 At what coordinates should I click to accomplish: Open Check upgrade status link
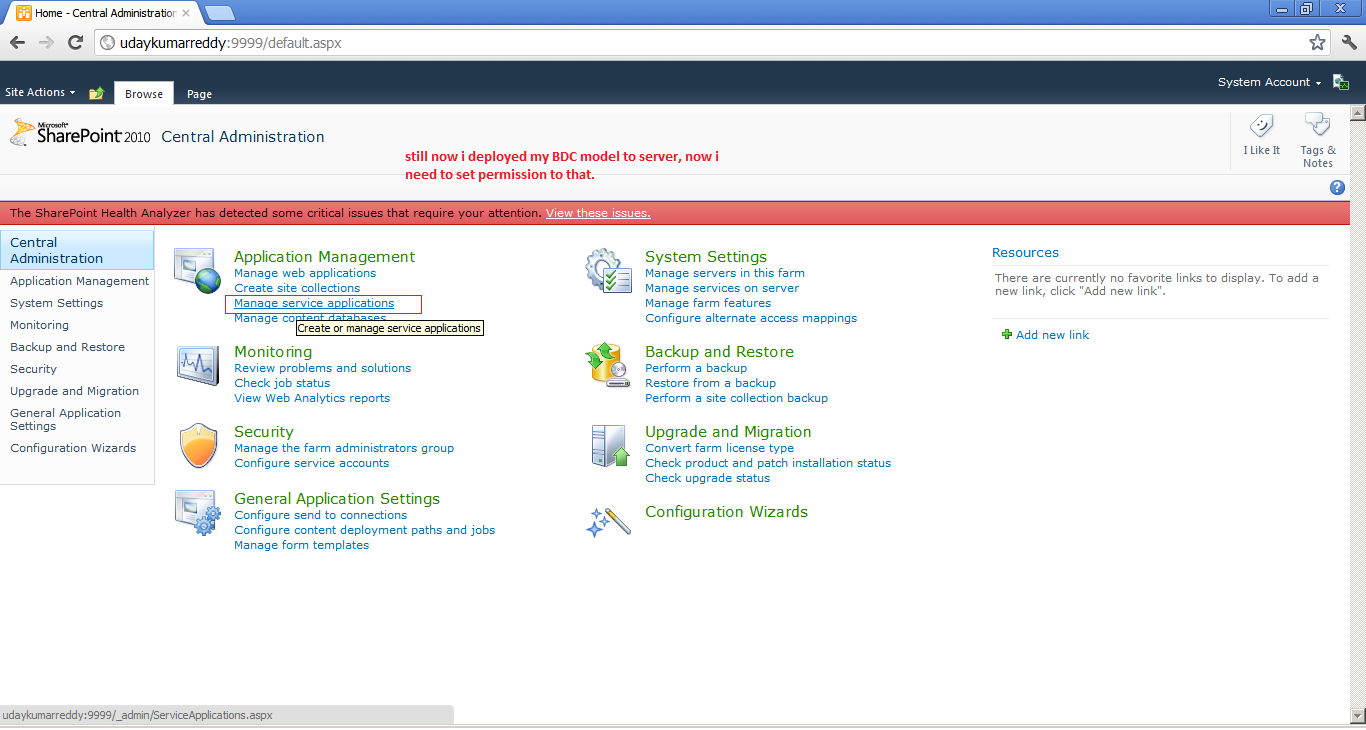click(707, 478)
